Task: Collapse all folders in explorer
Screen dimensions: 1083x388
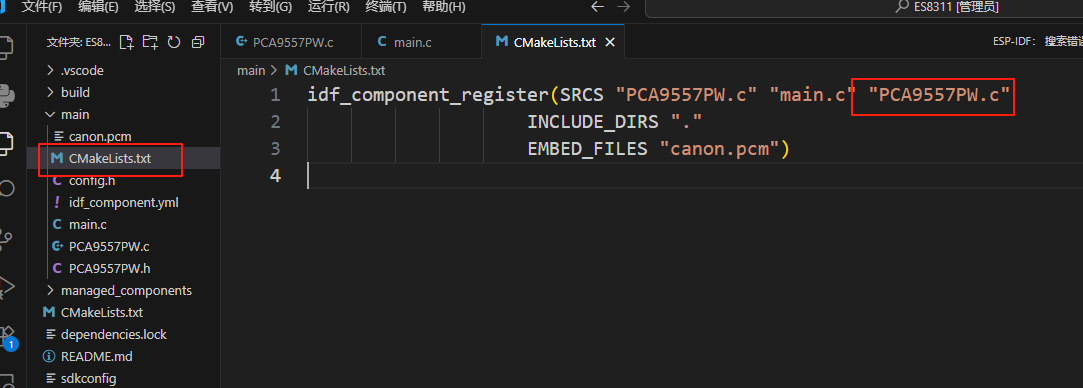Action: 198,42
